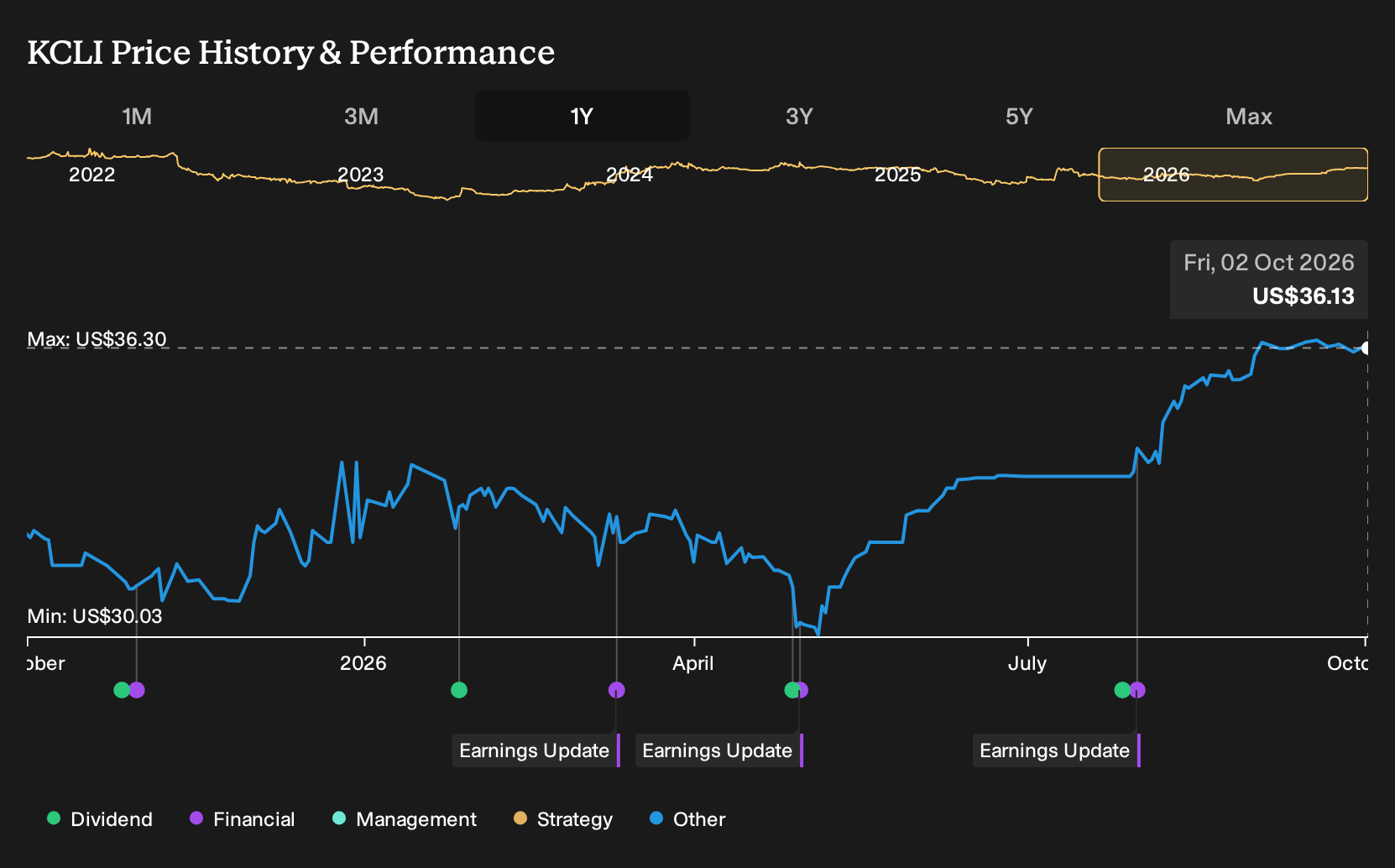Viewport: 1395px width, 868px height.
Task: Jump to 2022 in the overview chart
Action: 92,175
